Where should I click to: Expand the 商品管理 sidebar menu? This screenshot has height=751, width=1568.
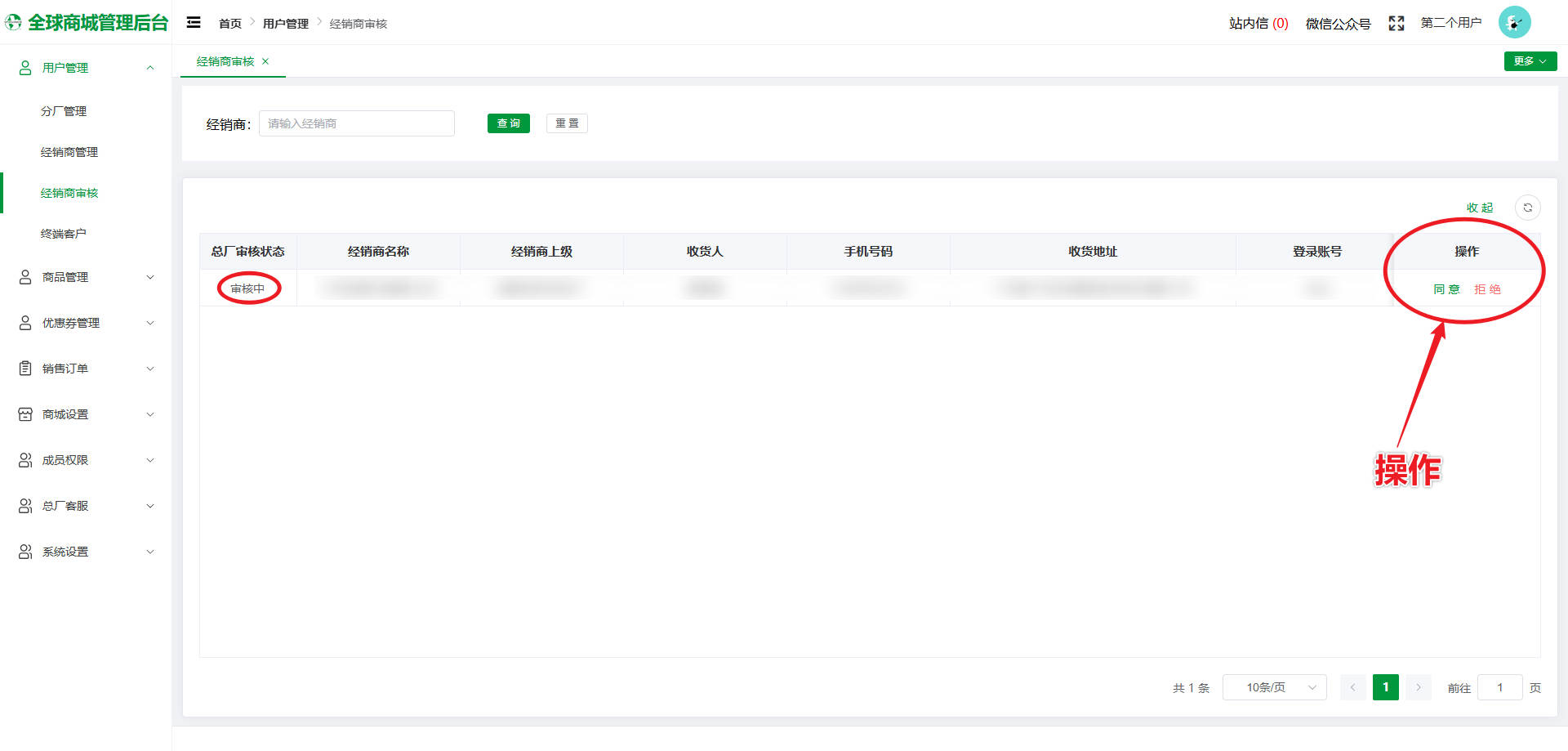86,277
